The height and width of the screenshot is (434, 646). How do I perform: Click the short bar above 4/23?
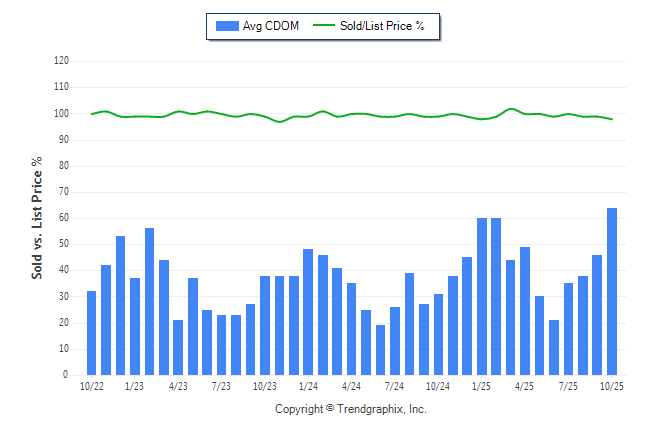(178, 347)
